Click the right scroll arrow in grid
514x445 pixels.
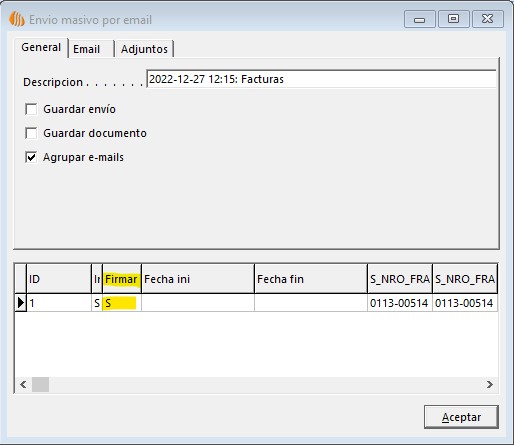pos(489,384)
